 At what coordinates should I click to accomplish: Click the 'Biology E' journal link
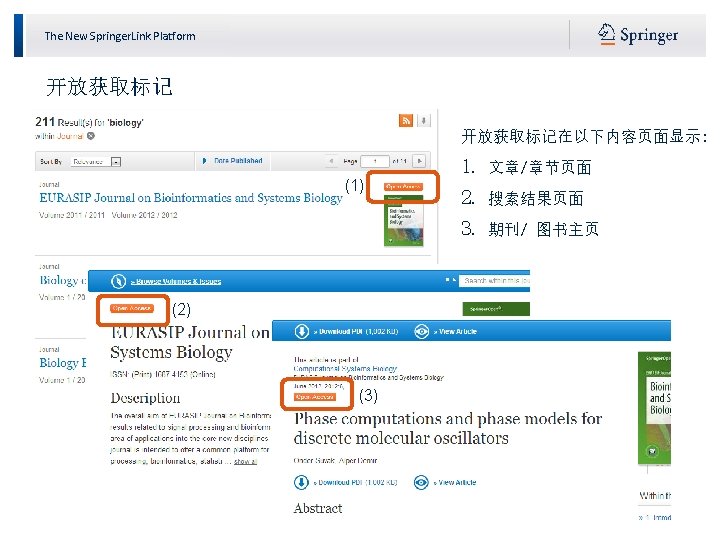(x=63, y=363)
